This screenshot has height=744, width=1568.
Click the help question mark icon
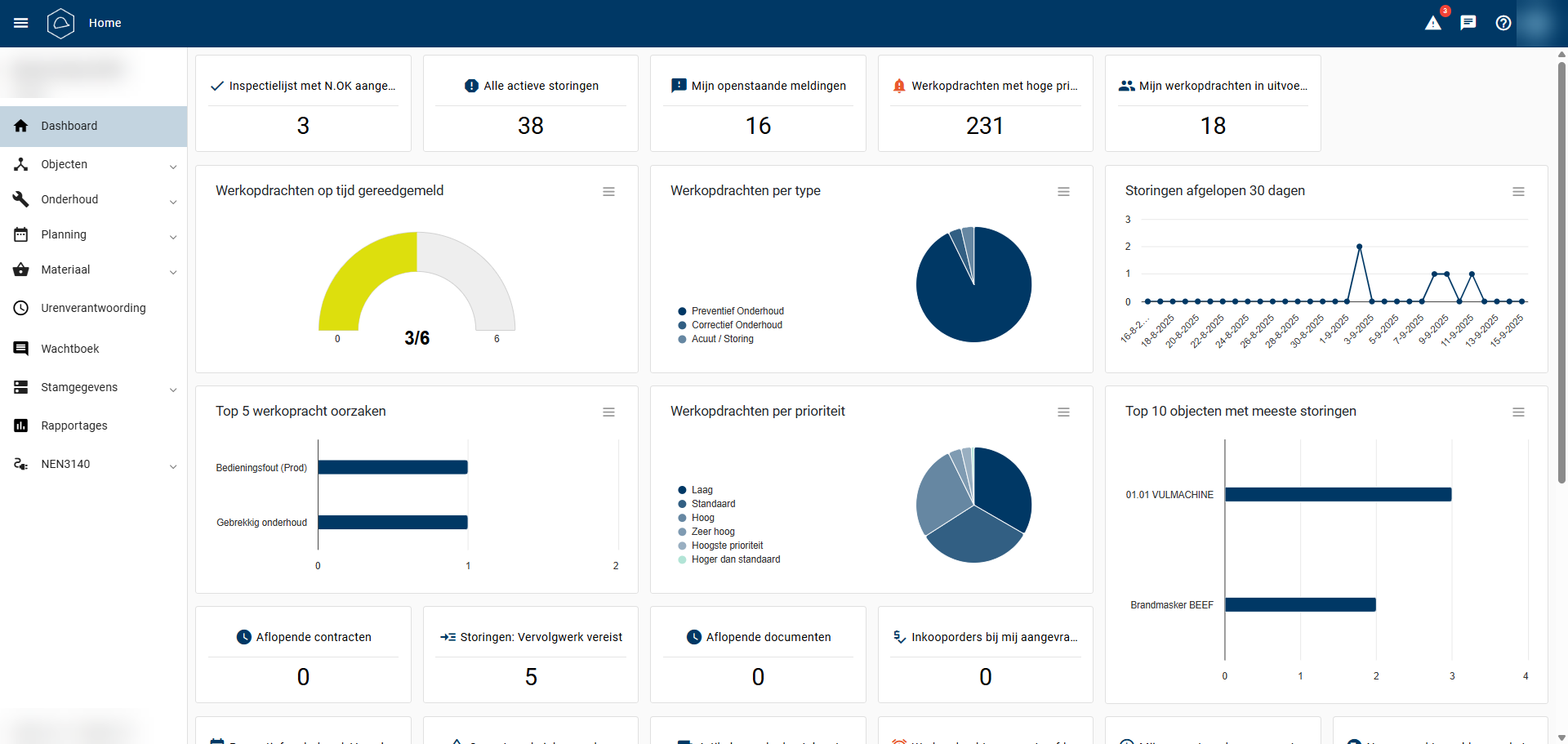click(1503, 23)
